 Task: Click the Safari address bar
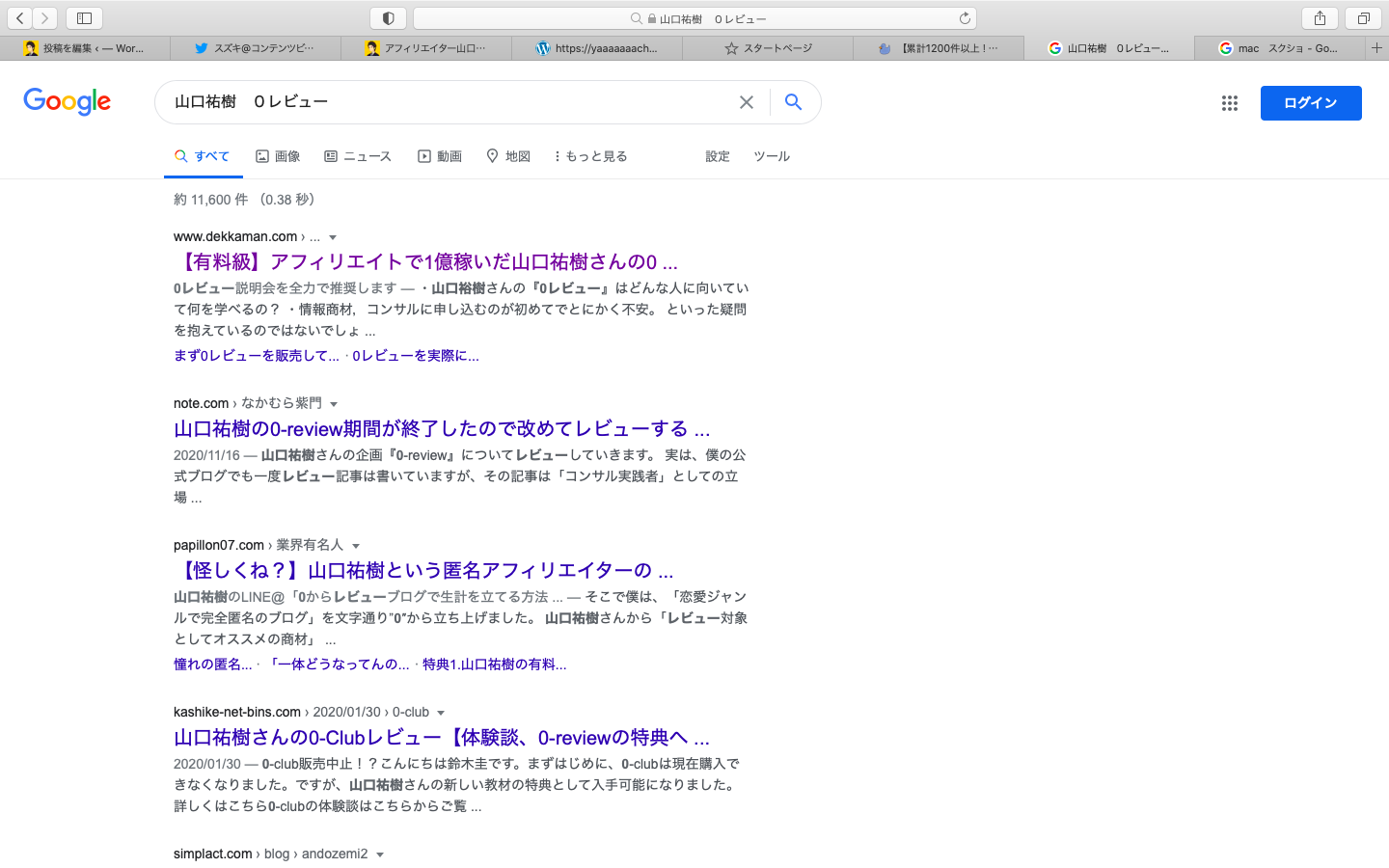(694, 18)
